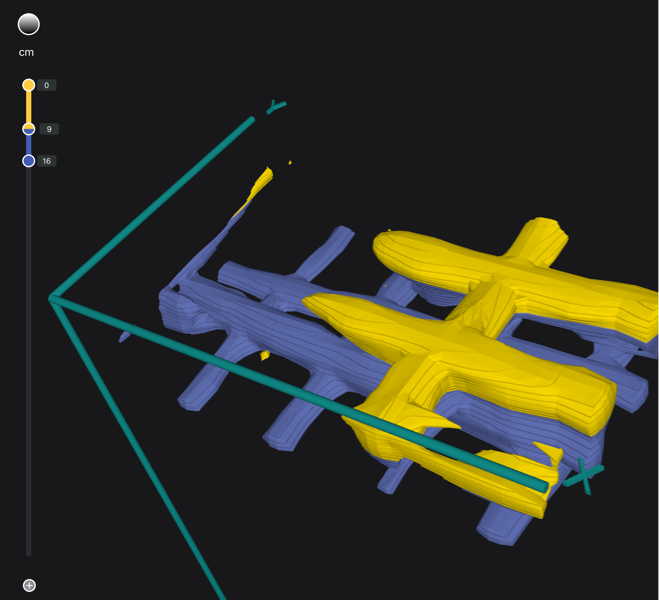Click the gradient sphere shading icon

pos(28,23)
